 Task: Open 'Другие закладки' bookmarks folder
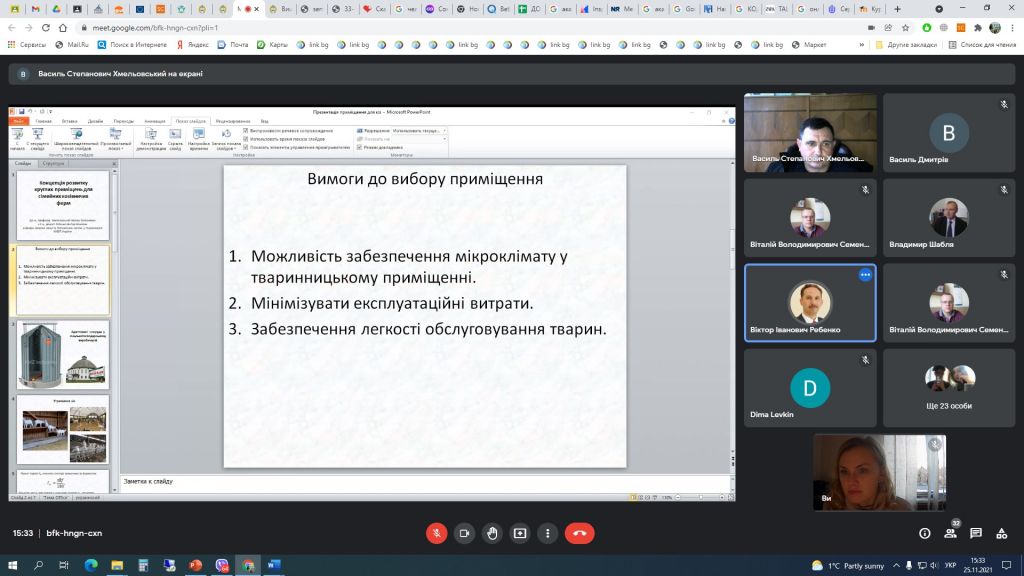pos(906,44)
